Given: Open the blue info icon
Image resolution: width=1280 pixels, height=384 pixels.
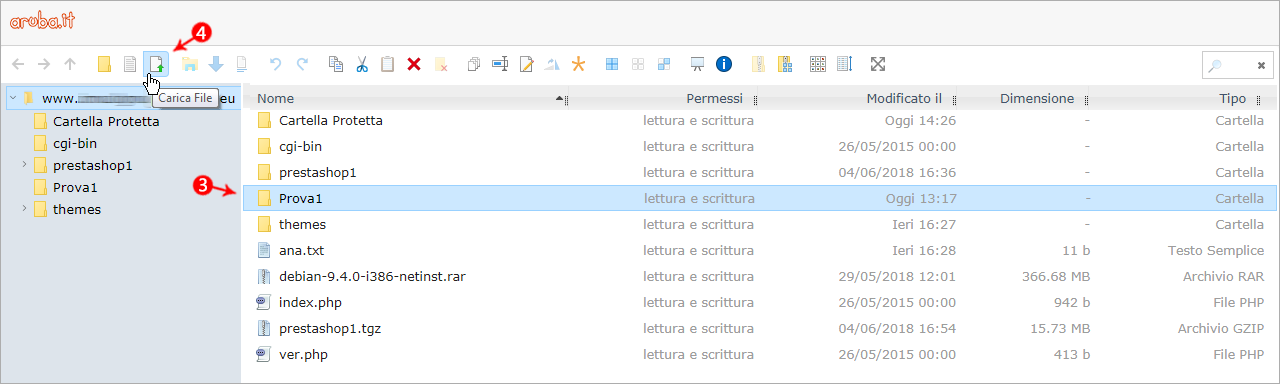Looking at the screenshot, I should click(x=724, y=64).
